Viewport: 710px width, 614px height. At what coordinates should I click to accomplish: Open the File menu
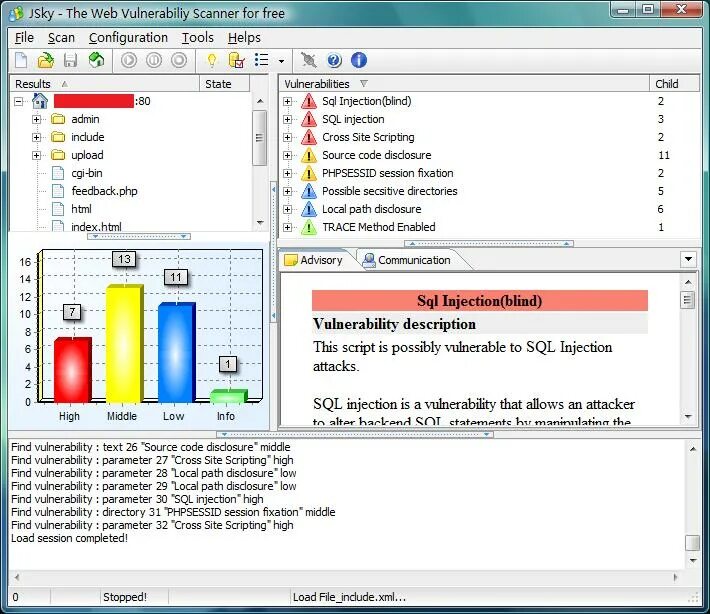24,38
